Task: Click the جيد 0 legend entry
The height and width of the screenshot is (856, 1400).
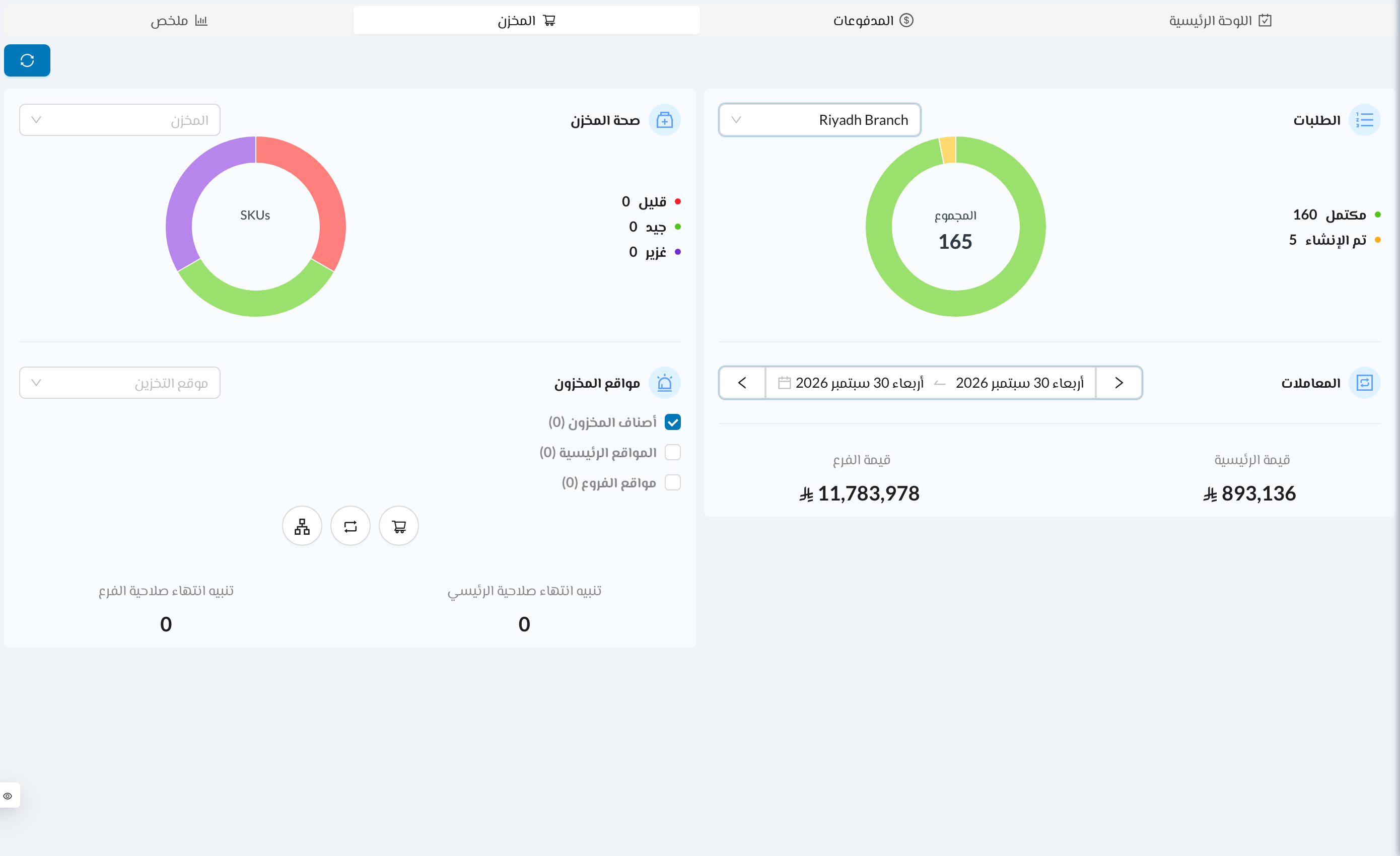Action: point(655,227)
